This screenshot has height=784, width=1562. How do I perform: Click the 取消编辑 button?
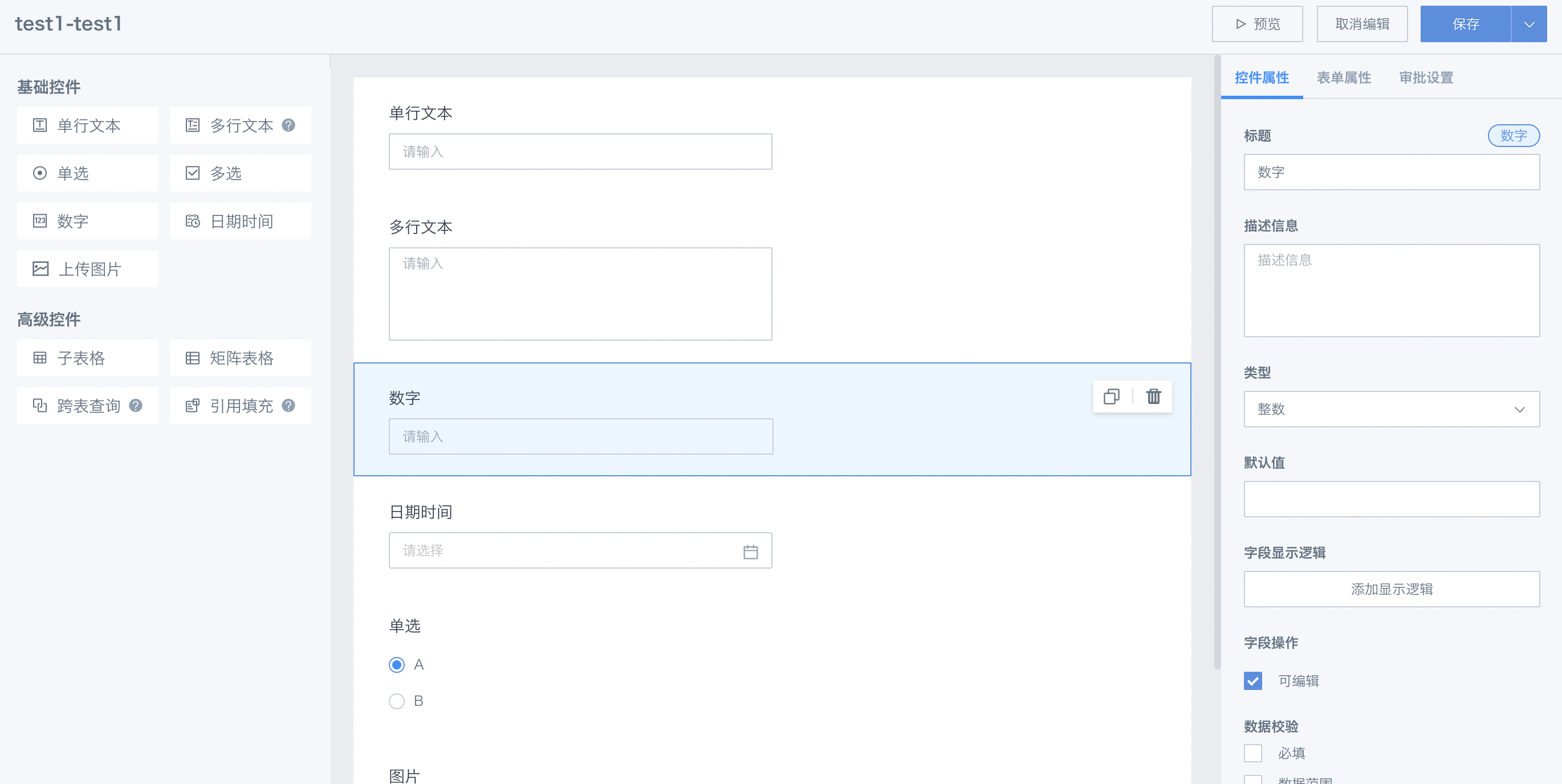(1362, 24)
